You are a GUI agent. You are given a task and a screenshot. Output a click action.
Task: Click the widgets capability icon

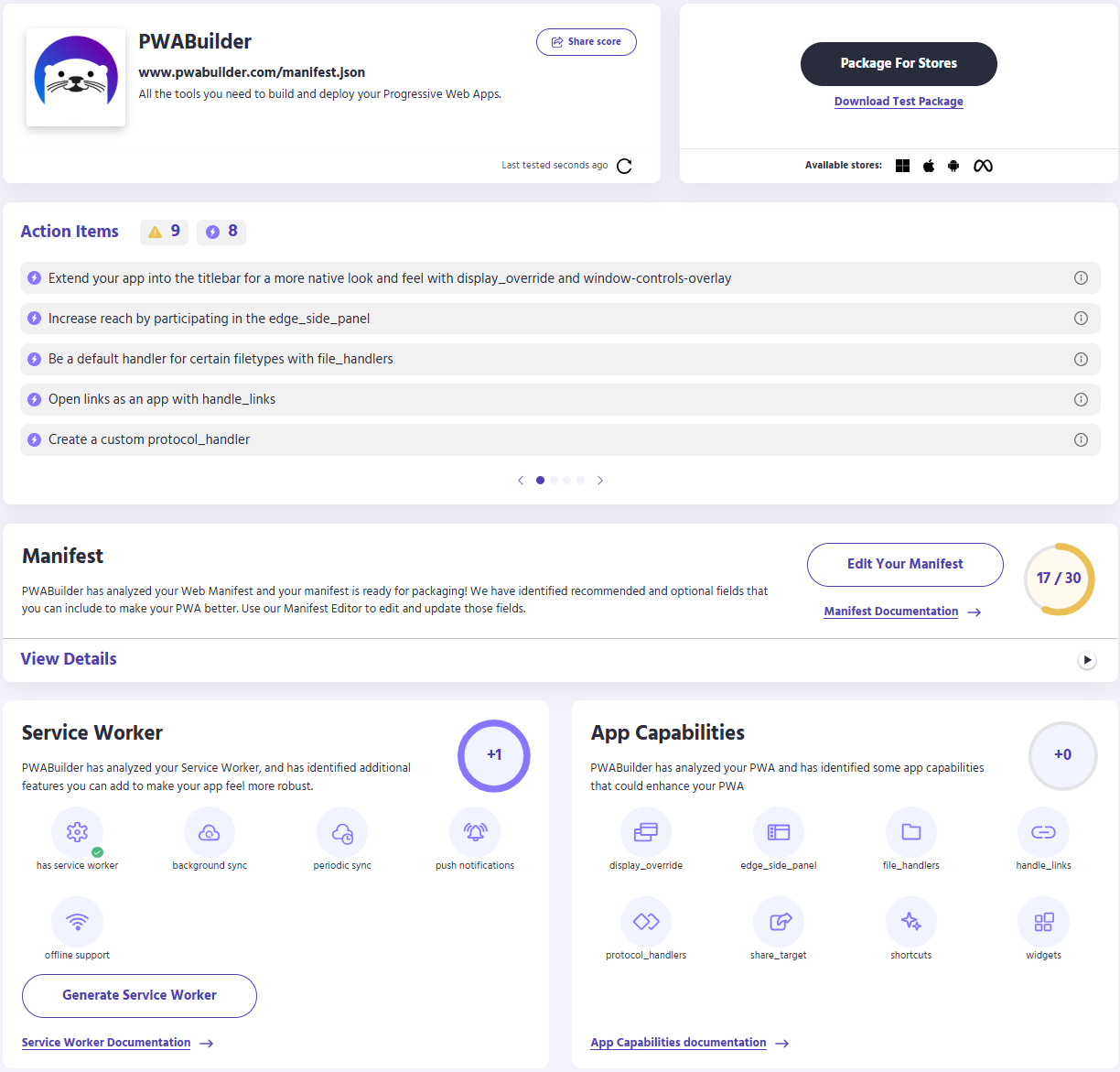[1043, 922]
